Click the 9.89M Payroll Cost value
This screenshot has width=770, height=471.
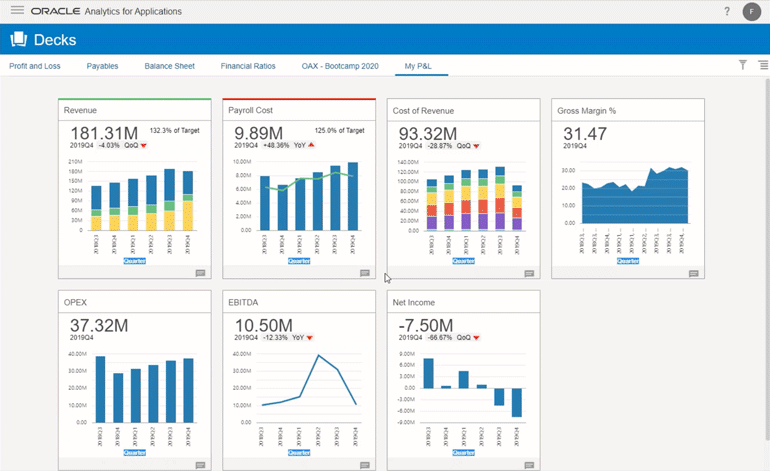pyautogui.click(x=259, y=133)
